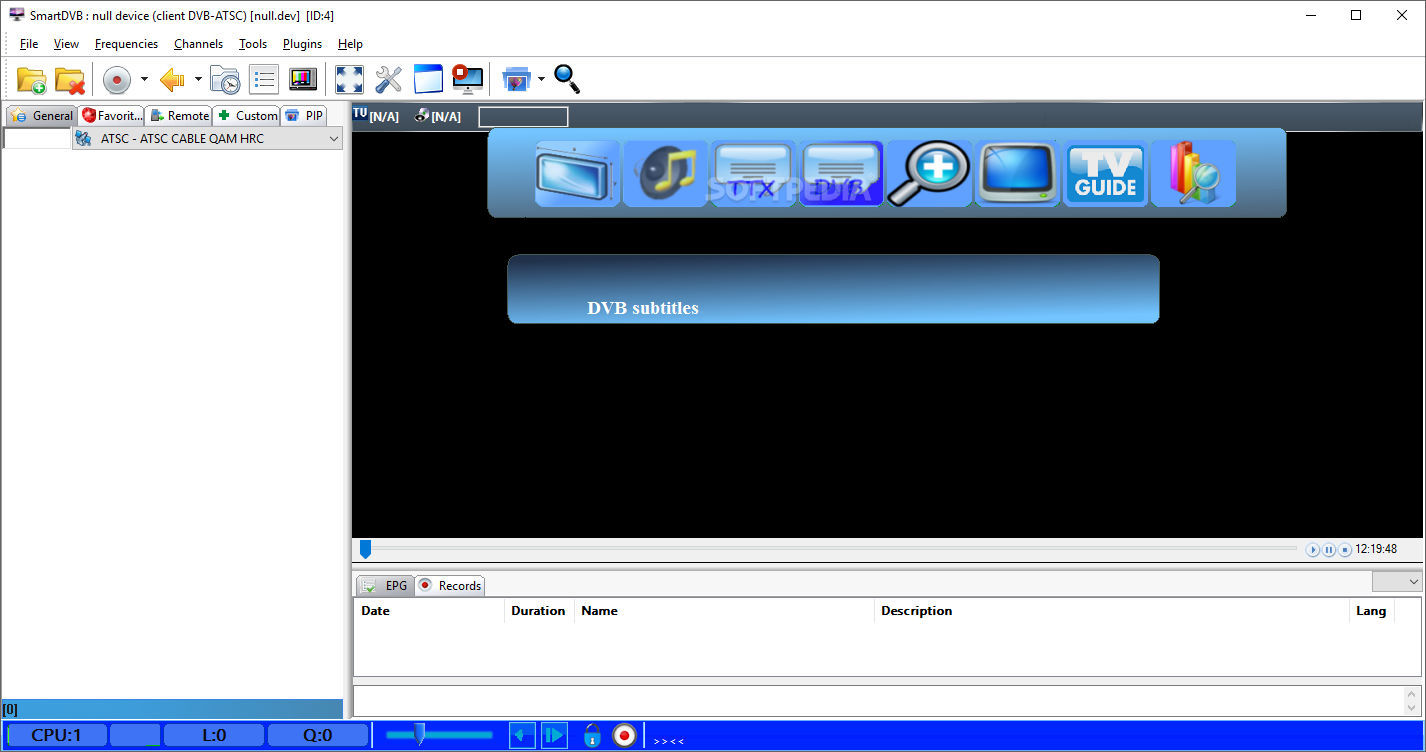The height and width of the screenshot is (752, 1426).
Task: Sort EPG by the Date column header
Action: pos(429,611)
